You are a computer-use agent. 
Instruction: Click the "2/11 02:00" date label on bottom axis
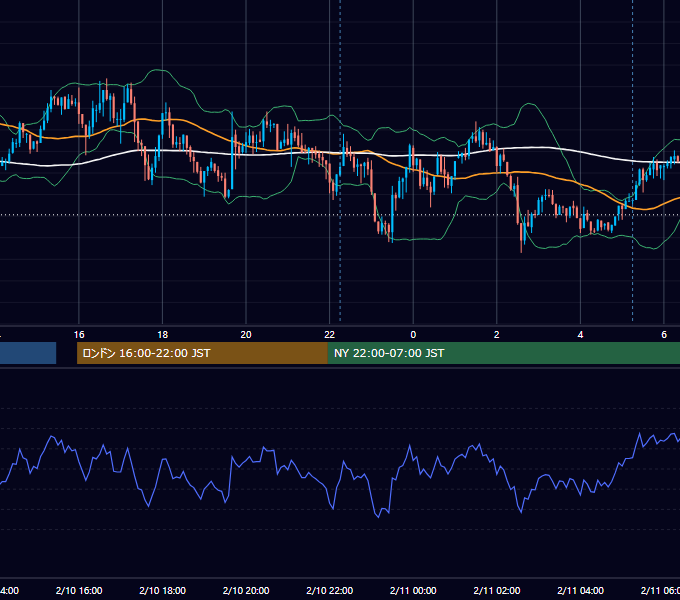497,591
